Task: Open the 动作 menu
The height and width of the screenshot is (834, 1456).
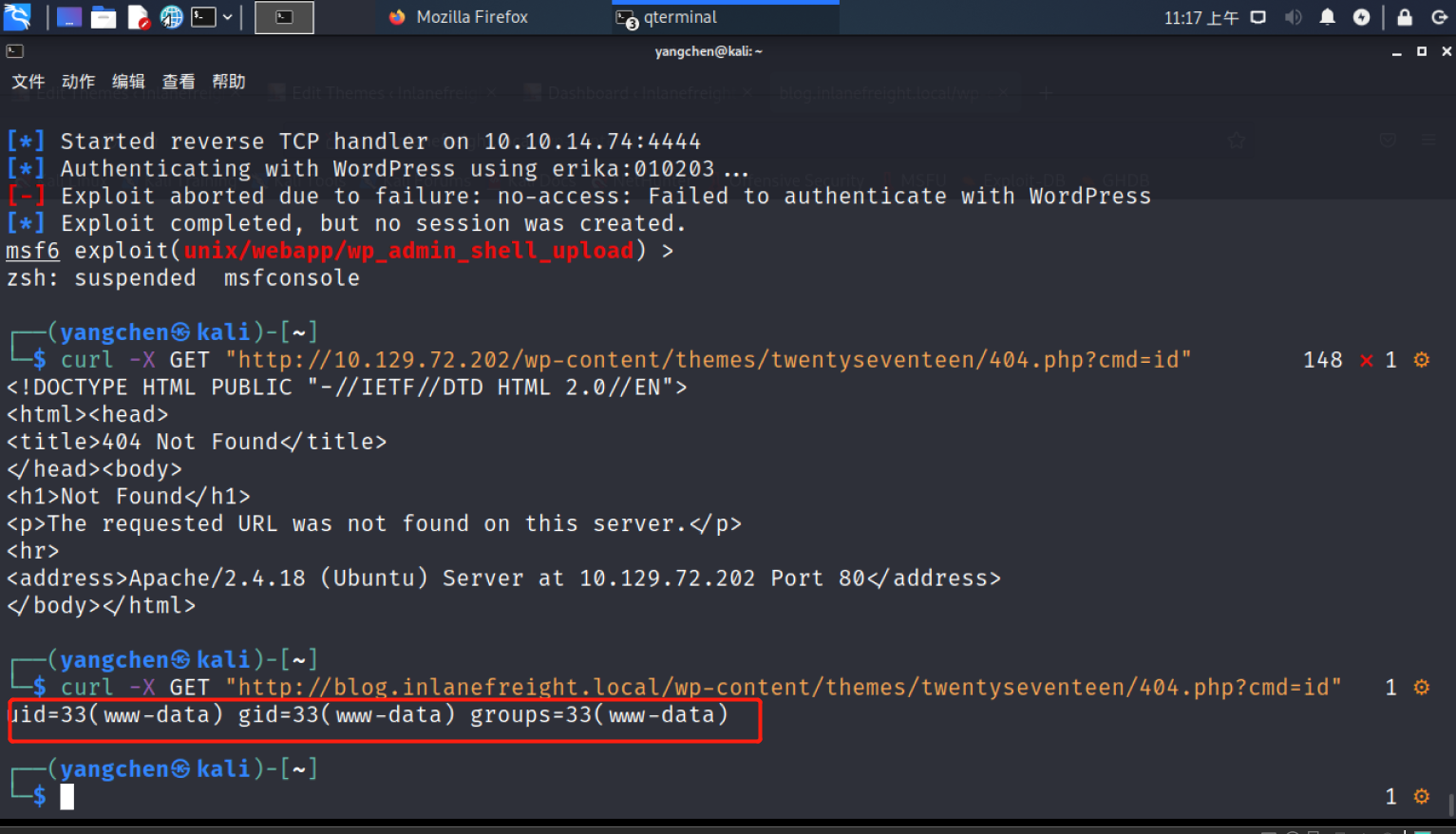Action: (x=78, y=82)
